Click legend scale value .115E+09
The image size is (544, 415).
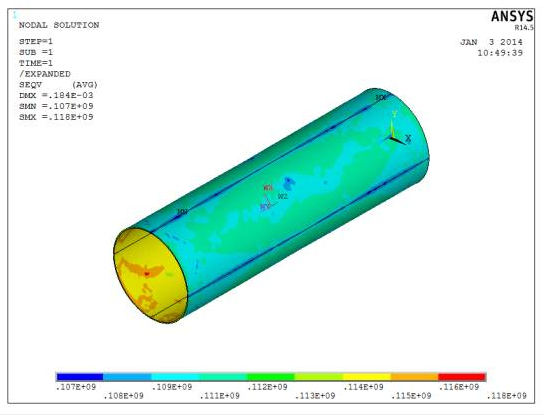[411, 396]
